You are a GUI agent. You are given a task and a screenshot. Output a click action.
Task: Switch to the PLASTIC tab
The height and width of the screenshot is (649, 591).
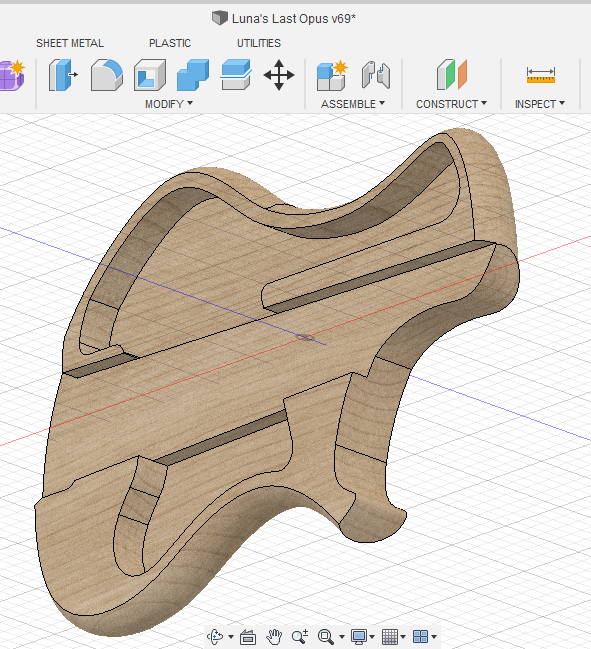pos(170,43)
